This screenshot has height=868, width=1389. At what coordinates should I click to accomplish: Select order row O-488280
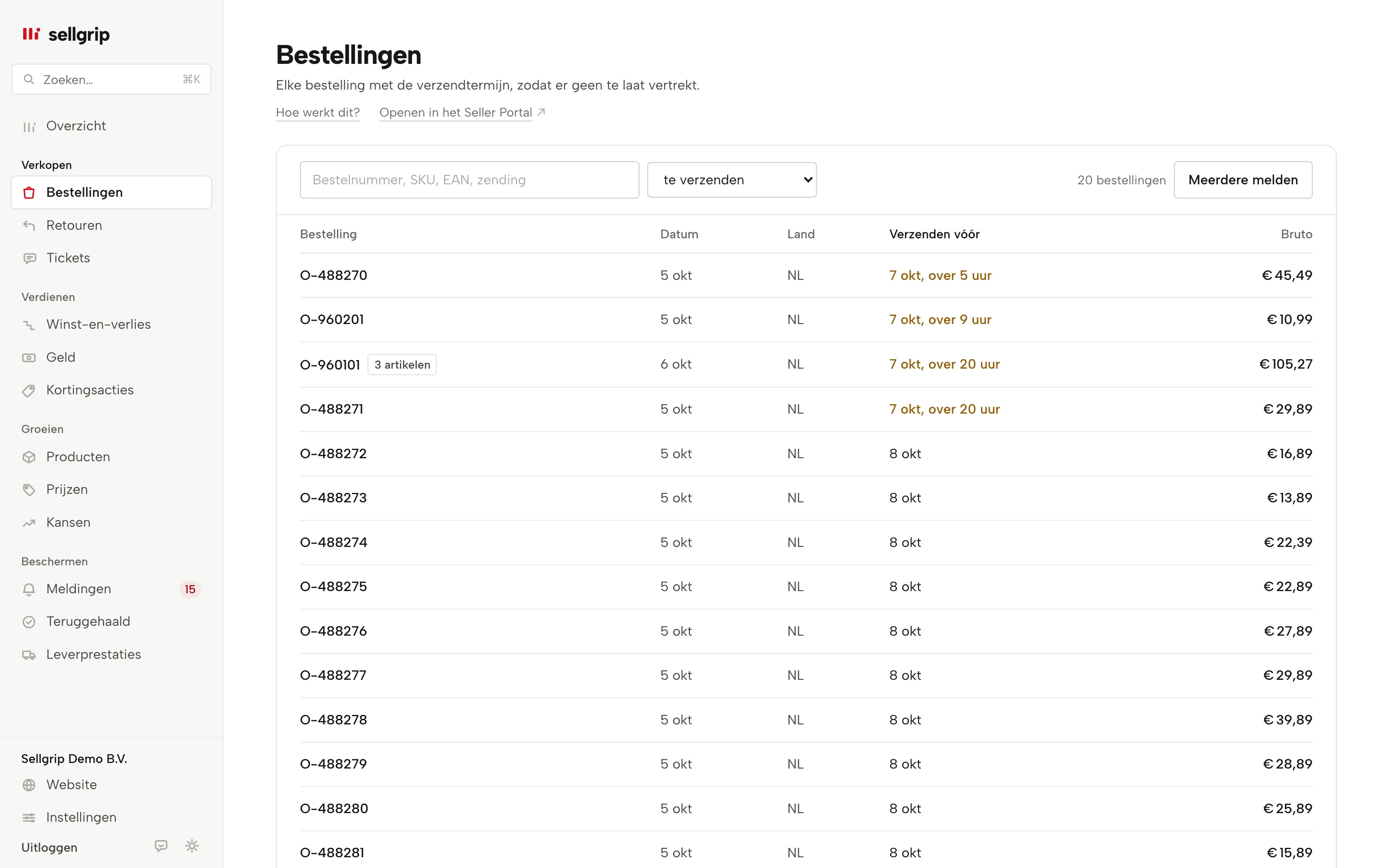click(x=806, y=808)
